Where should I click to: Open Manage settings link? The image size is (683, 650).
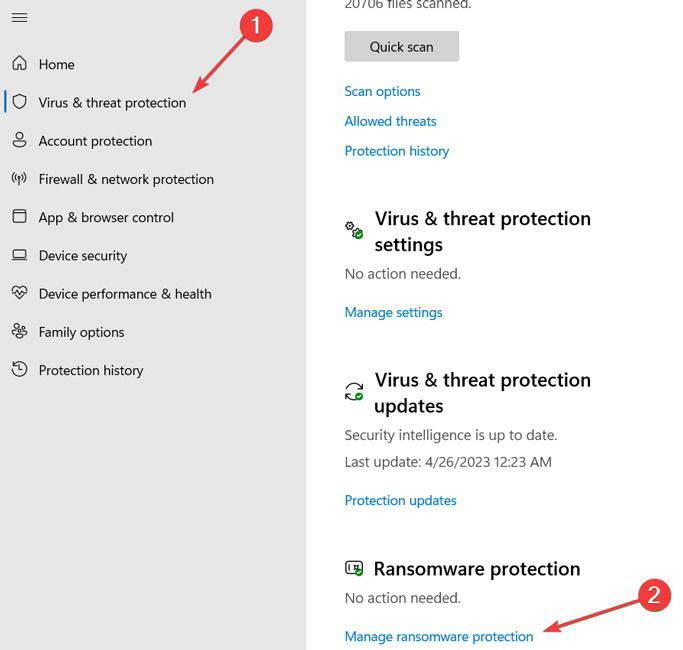[393, 312]
